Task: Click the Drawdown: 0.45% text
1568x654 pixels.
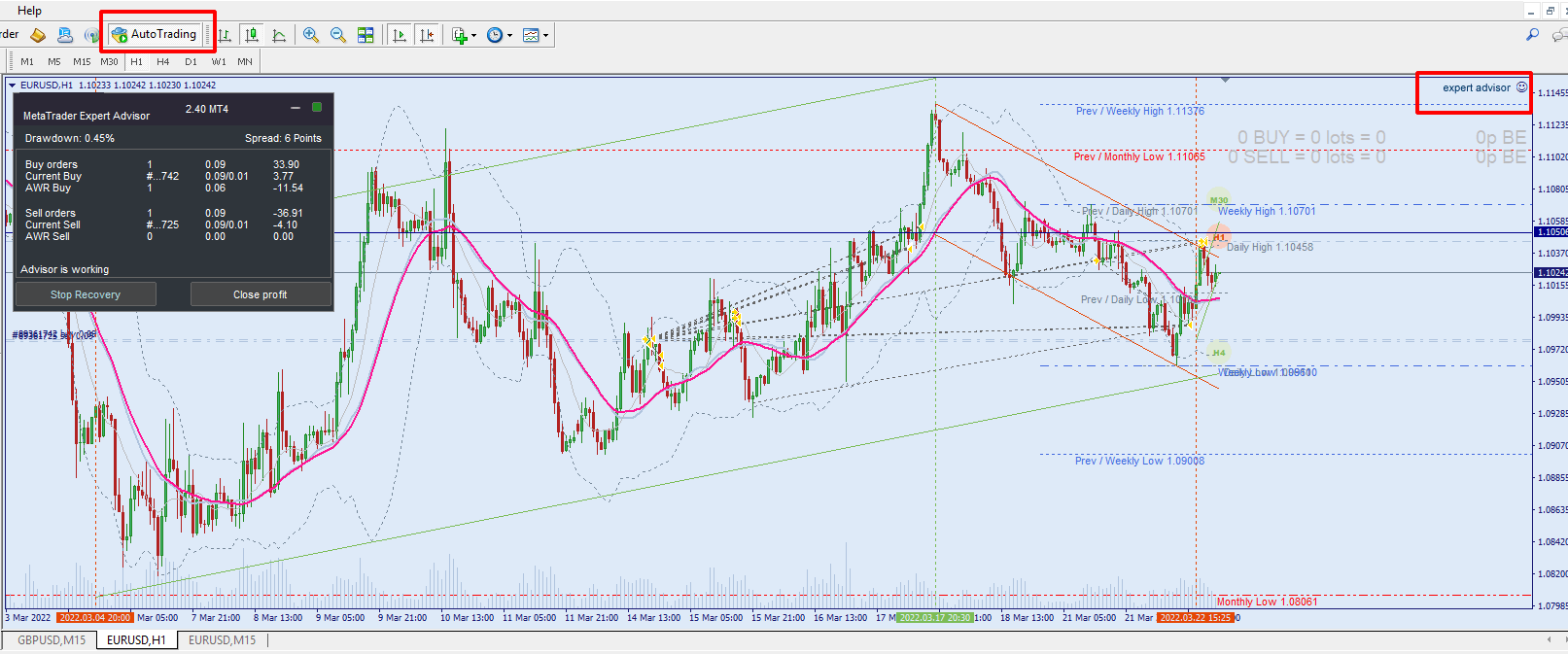Action: (70, 138)
